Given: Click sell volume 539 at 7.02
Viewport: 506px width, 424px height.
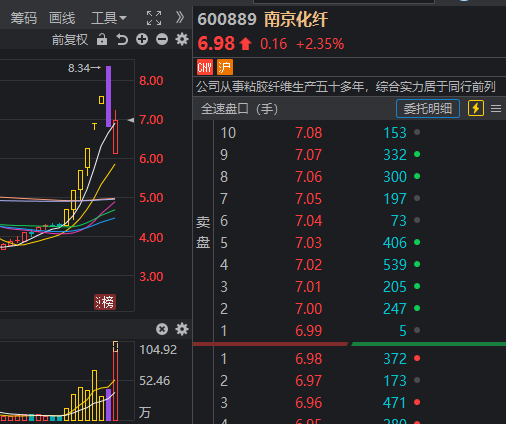Looking at the screenshot, I should [395, 265].
